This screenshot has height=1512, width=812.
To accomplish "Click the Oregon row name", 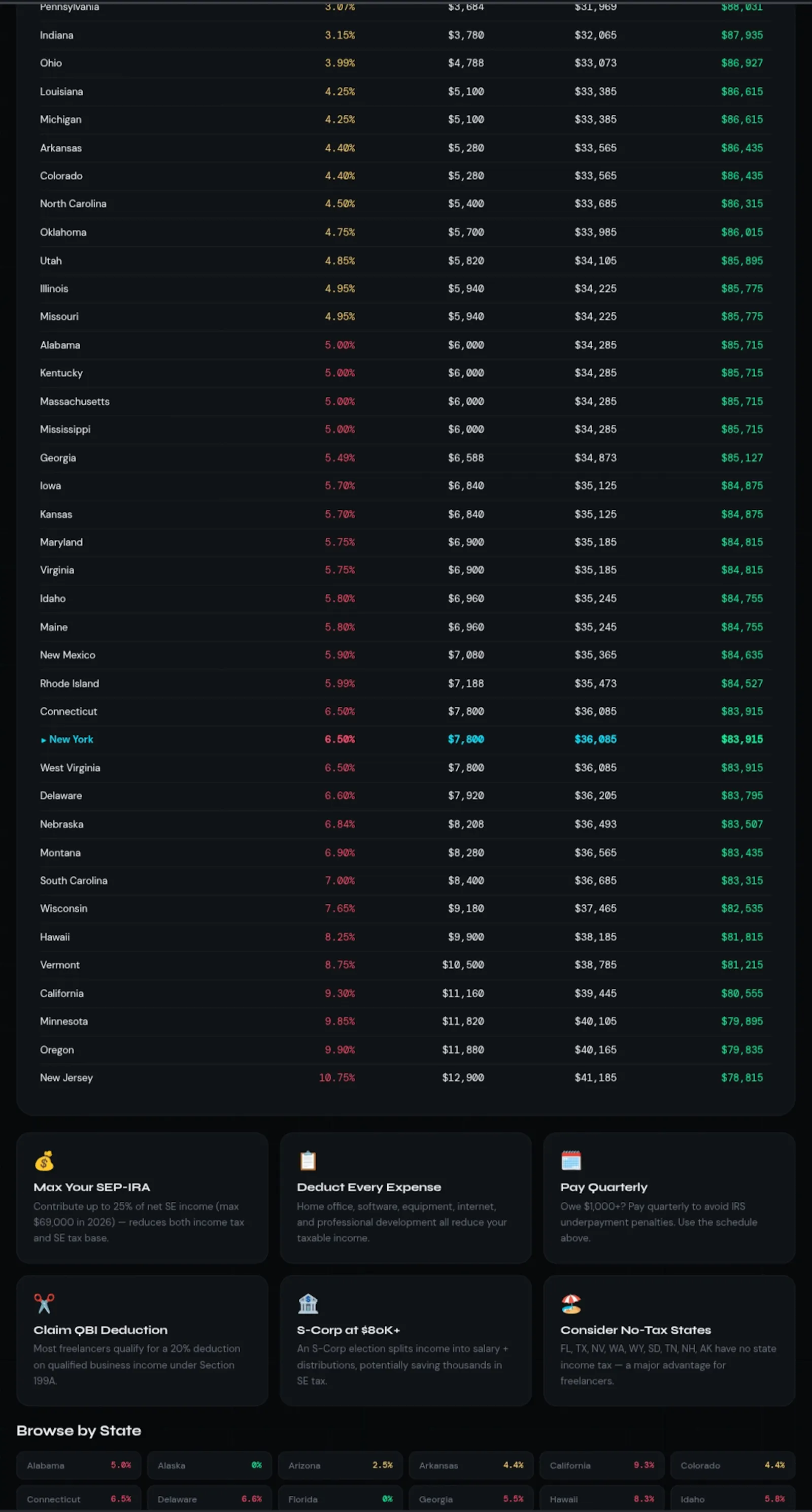I will coord(57,1049).
